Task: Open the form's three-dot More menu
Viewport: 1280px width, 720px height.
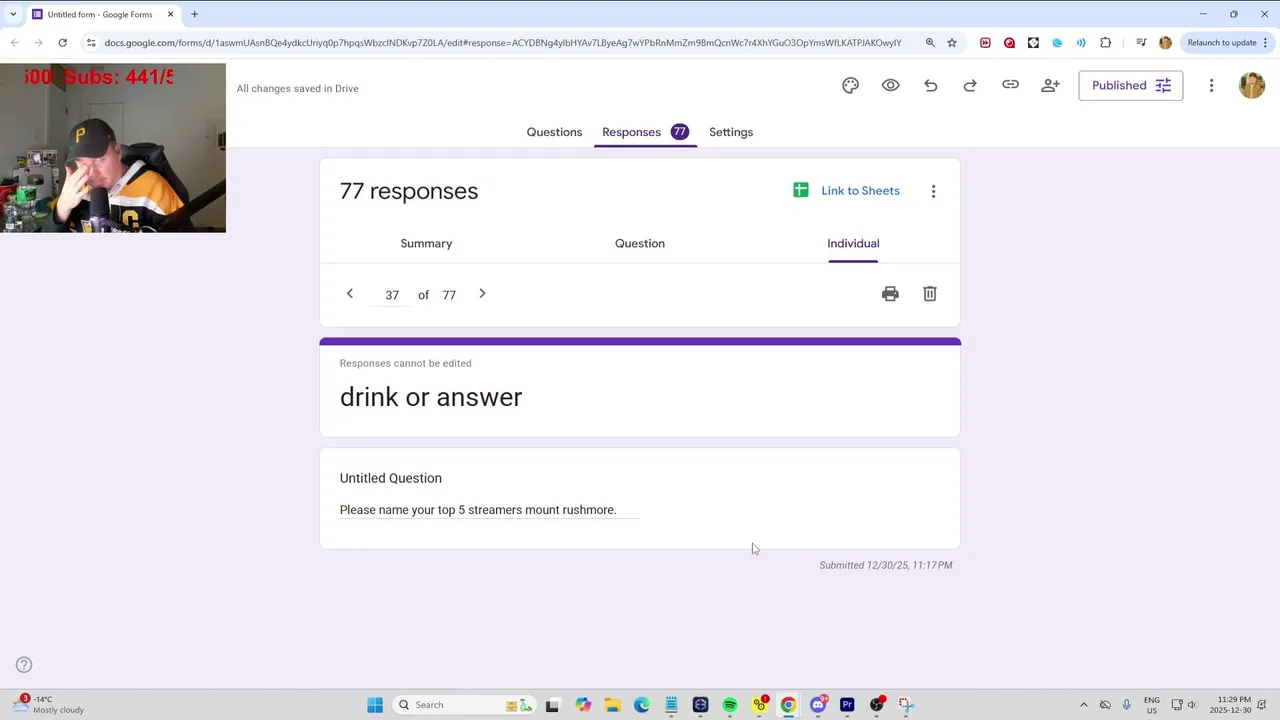Action: 1211,86
